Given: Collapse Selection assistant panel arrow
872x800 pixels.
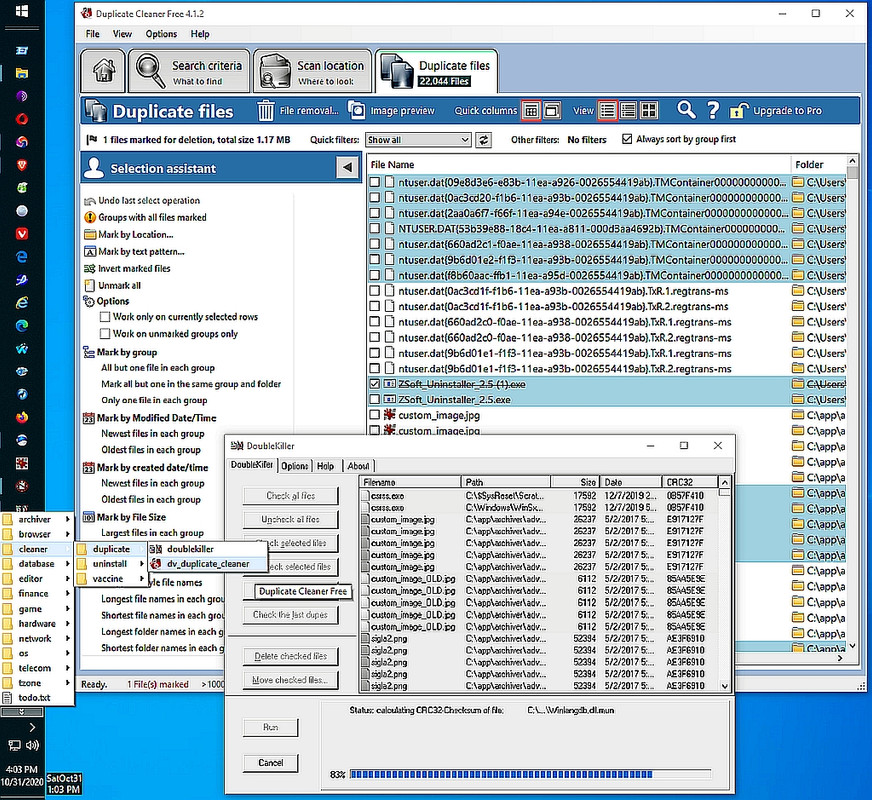Looking at the screenshot, I should (348, 167).
